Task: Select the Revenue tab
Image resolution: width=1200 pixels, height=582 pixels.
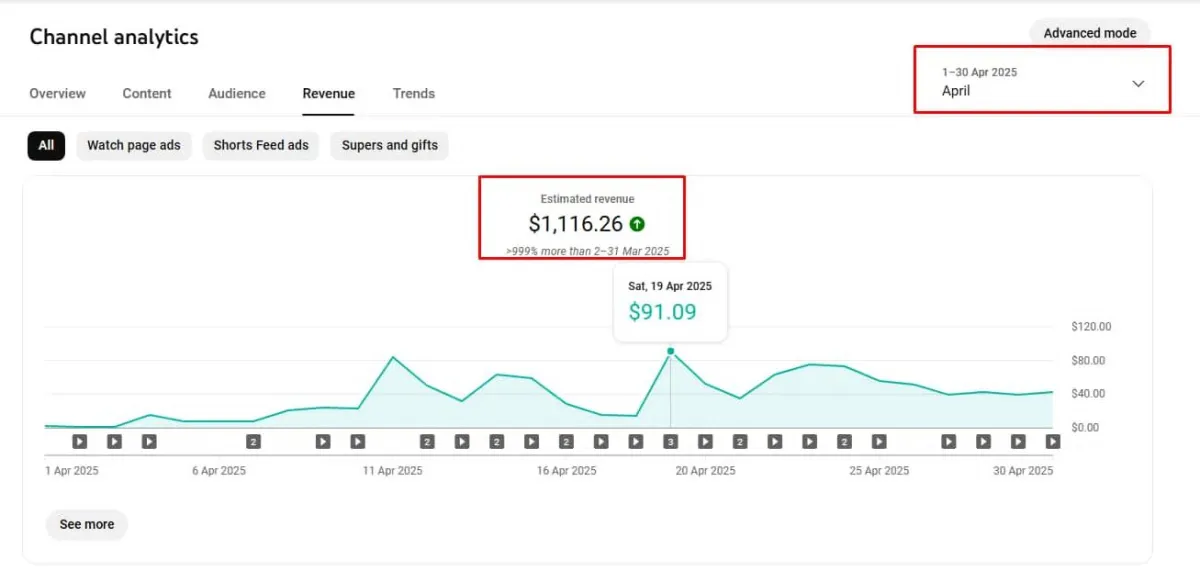Action: (x=329, y=93)
